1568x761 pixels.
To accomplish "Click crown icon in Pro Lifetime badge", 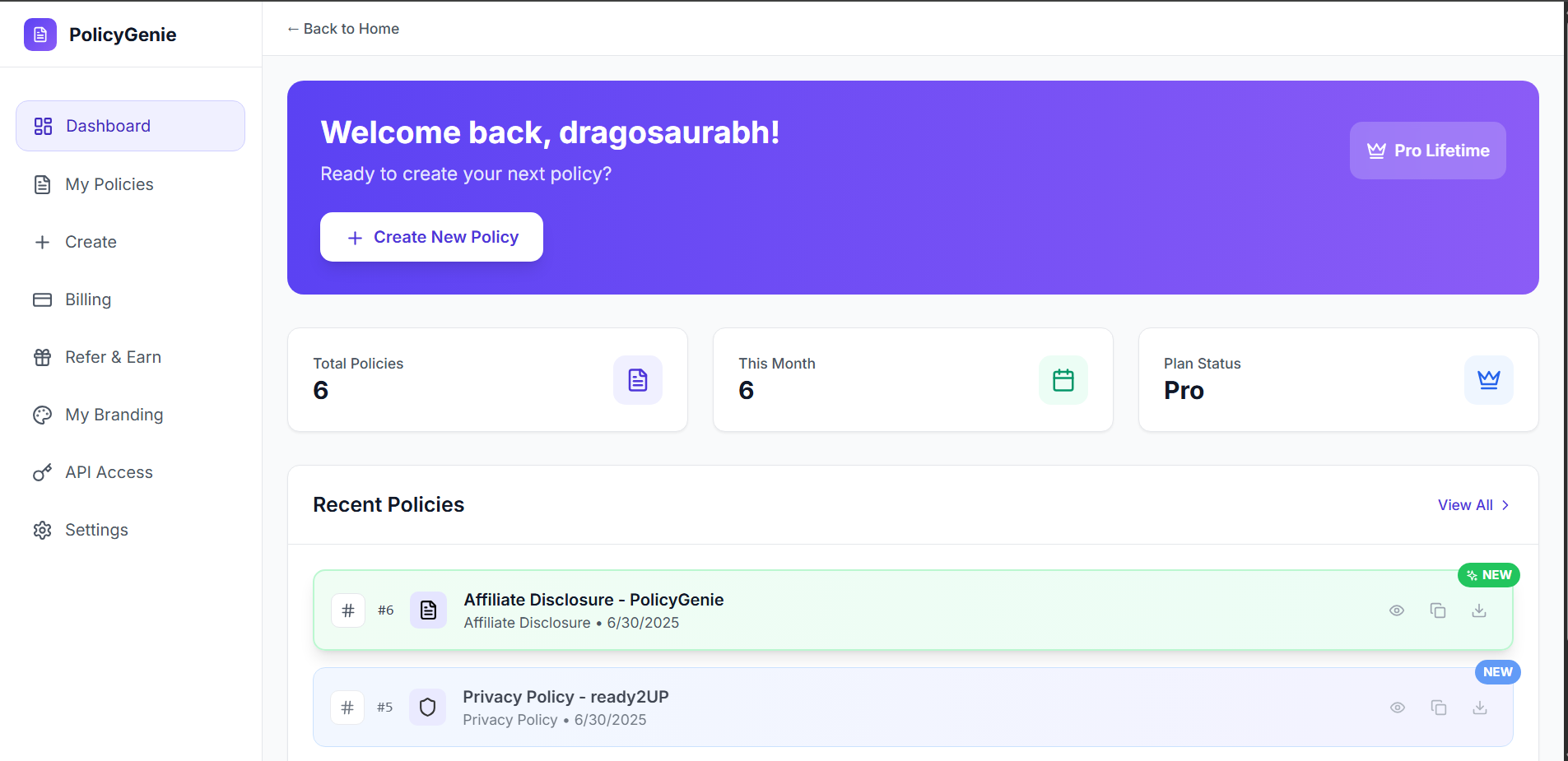I will 1376,151.
